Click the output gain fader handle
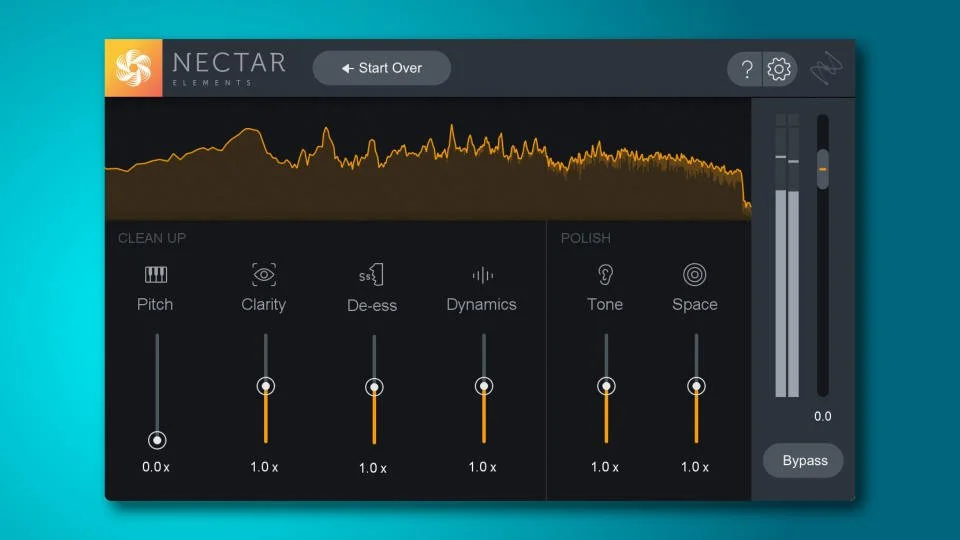960x540 pixels. pos(823,169)
